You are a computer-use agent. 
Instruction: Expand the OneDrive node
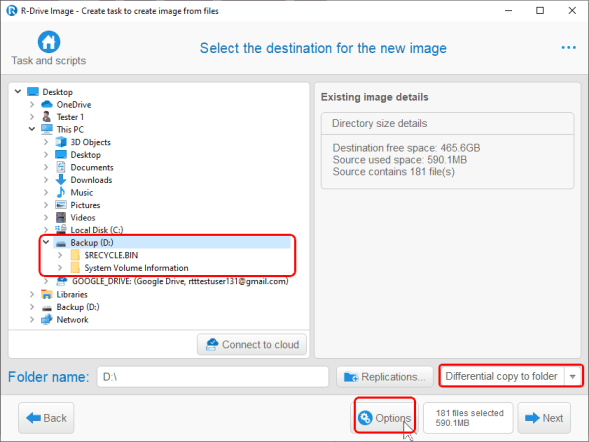coord(32,104)
